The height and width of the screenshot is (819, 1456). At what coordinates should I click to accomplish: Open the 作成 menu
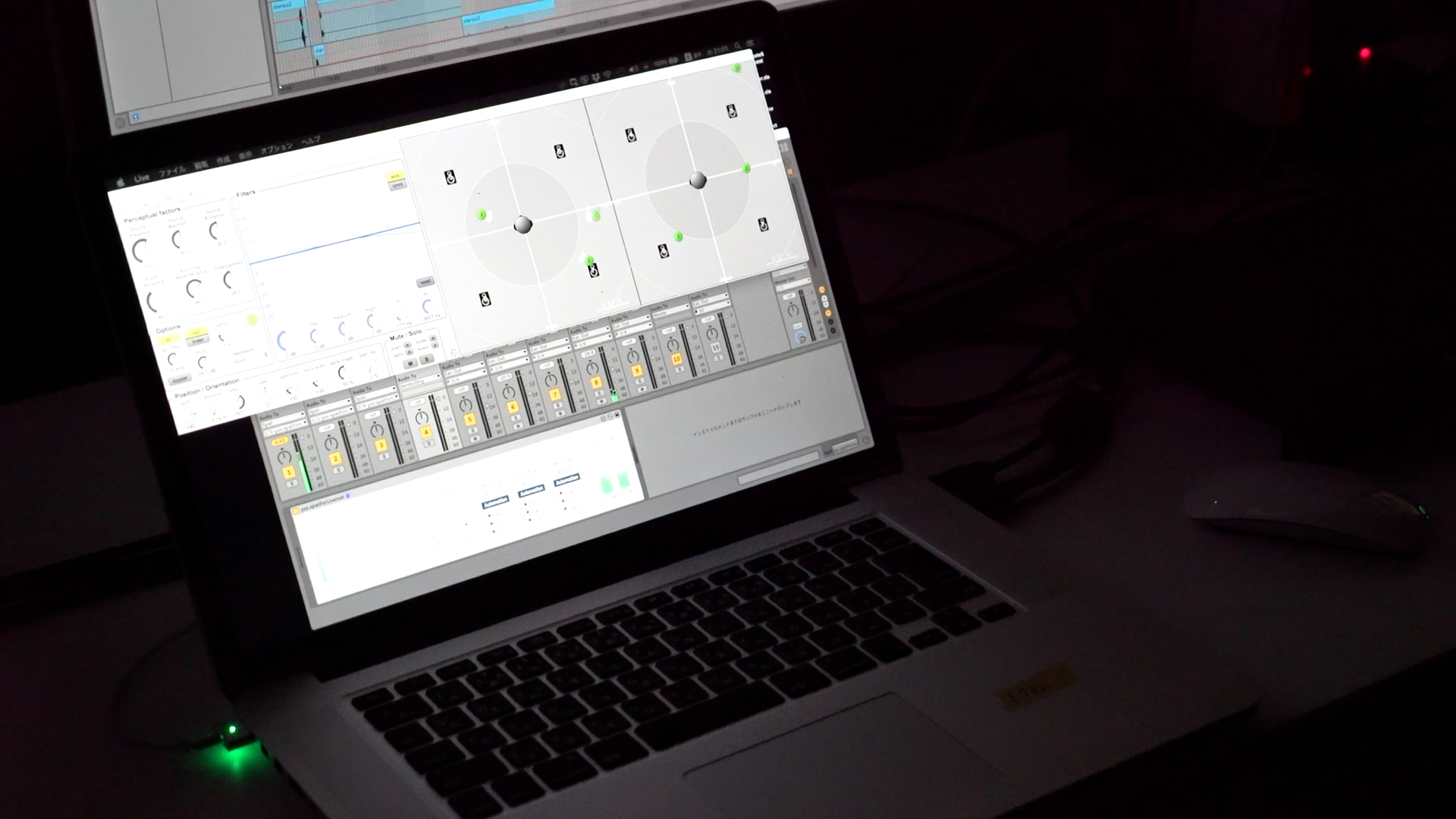pyautogui.click(x=223, y=159)
